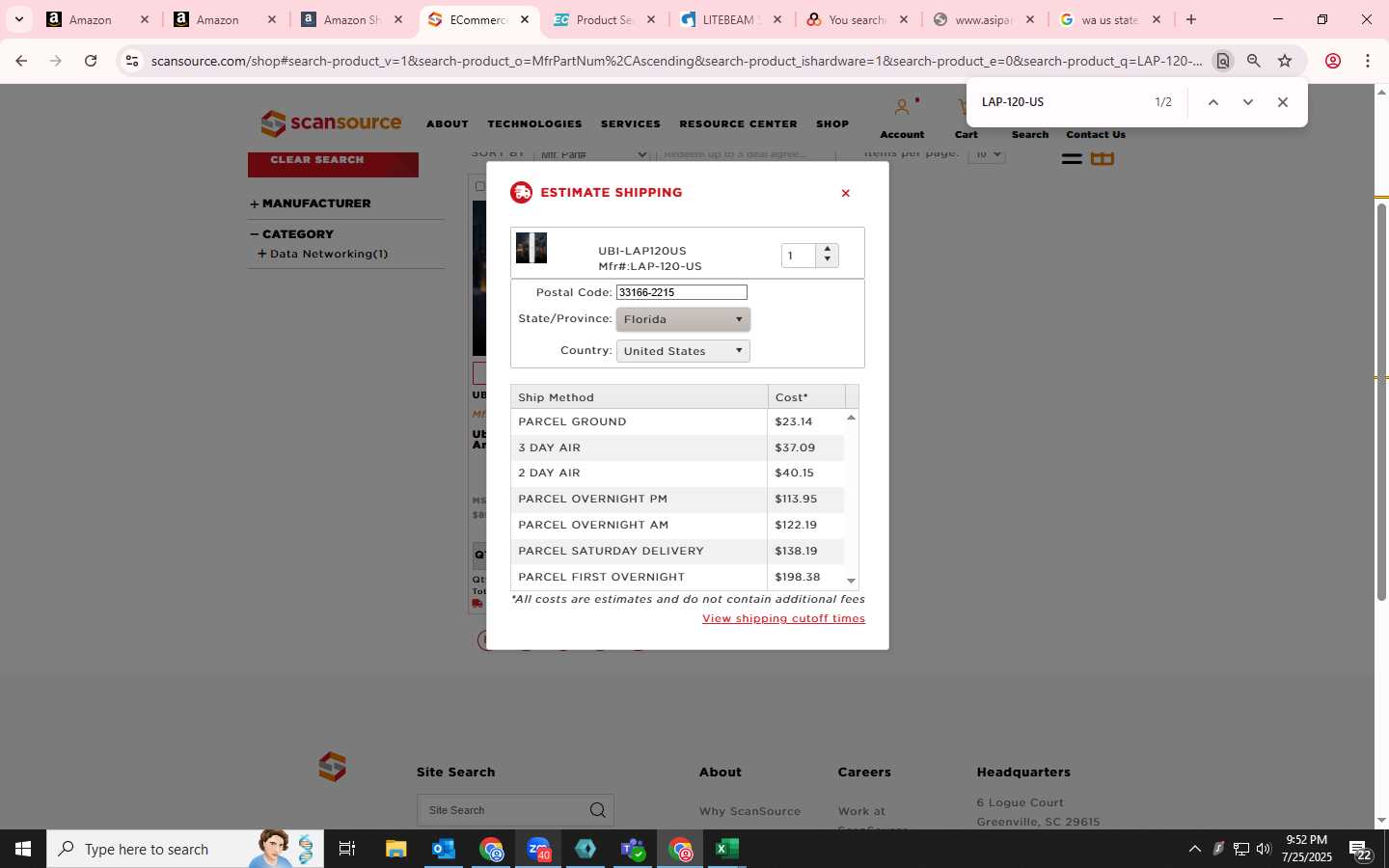This screenshot has height=868, width=1389.
Task: Open the SERVICES menu
Action: point(631,124)
